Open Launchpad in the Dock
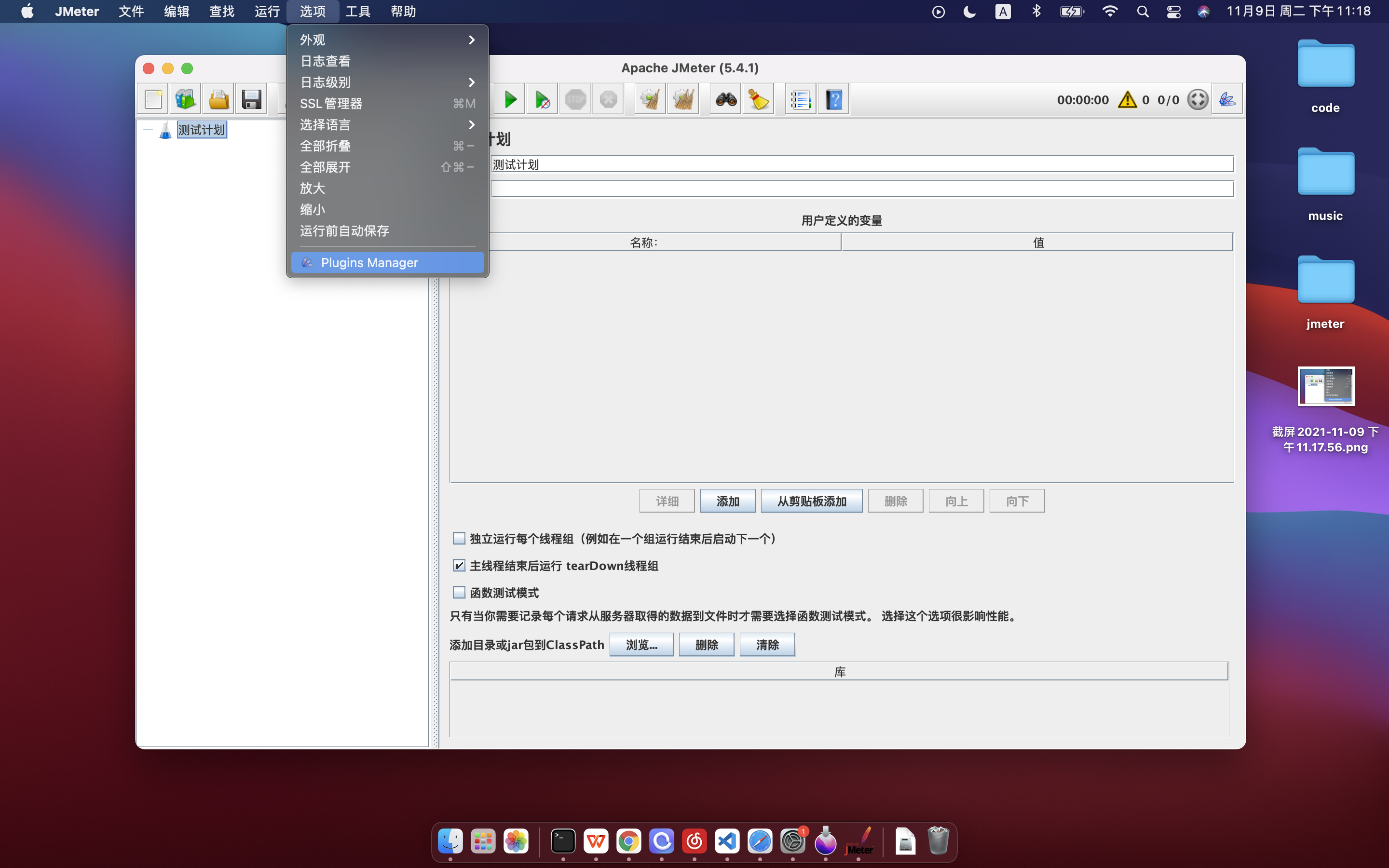 point(483,841)
